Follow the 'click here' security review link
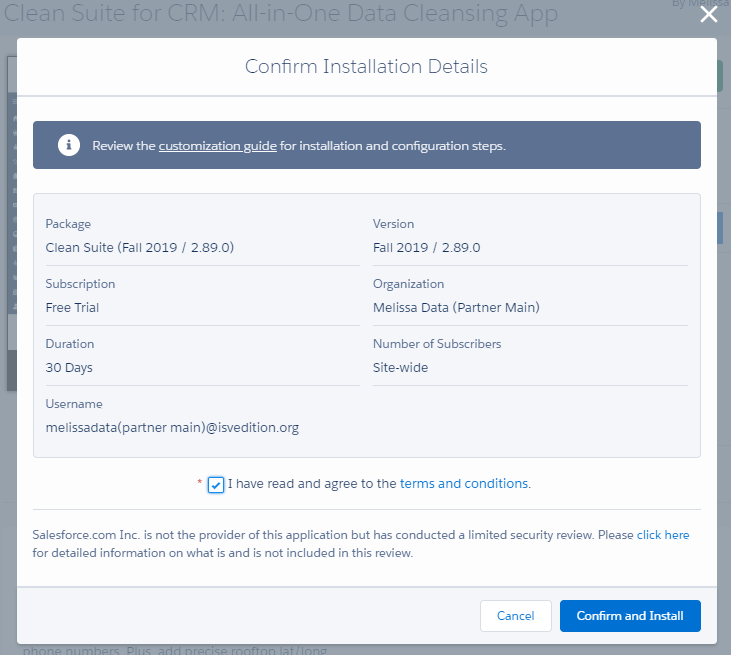731x655 pixels. click(x=662, y=535)
